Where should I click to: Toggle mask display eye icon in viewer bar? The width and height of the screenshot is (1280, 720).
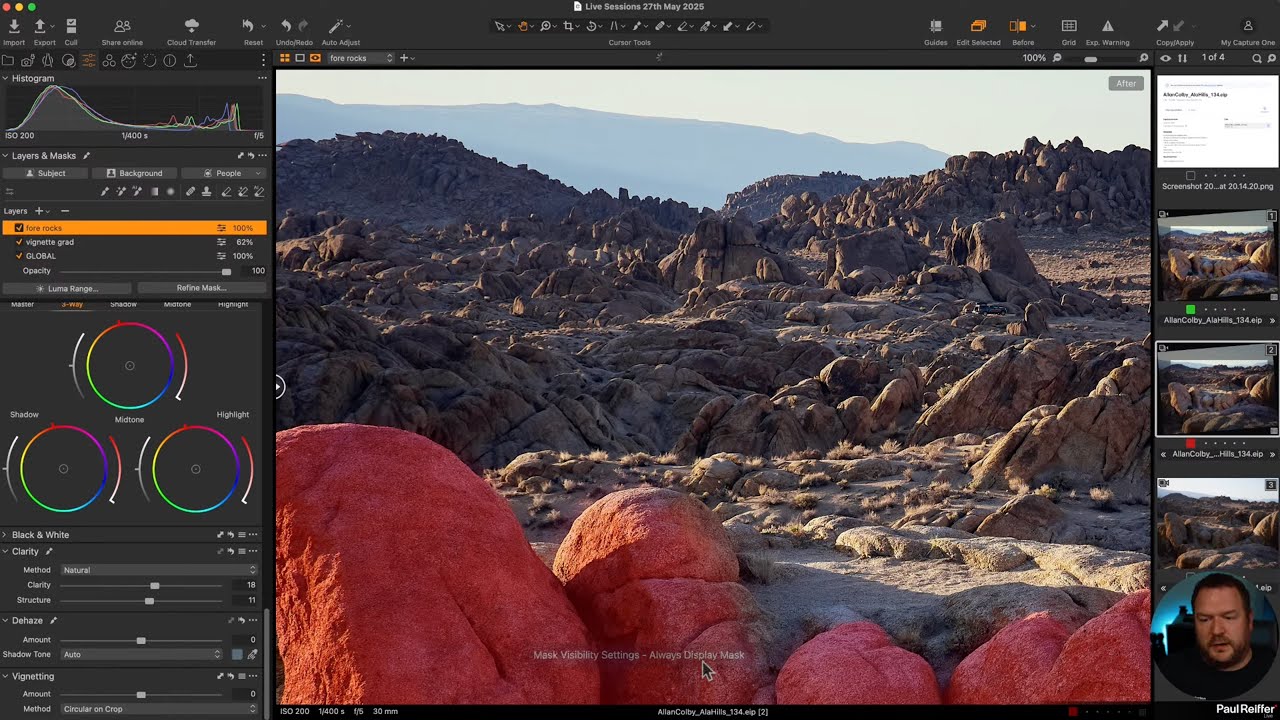(315, 58)
